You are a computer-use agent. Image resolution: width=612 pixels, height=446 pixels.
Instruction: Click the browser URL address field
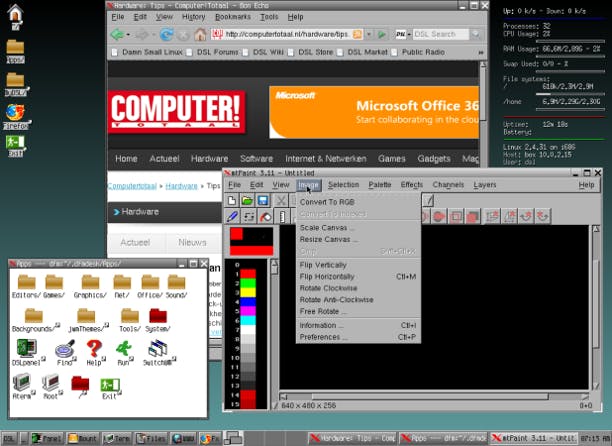point(287,34)
